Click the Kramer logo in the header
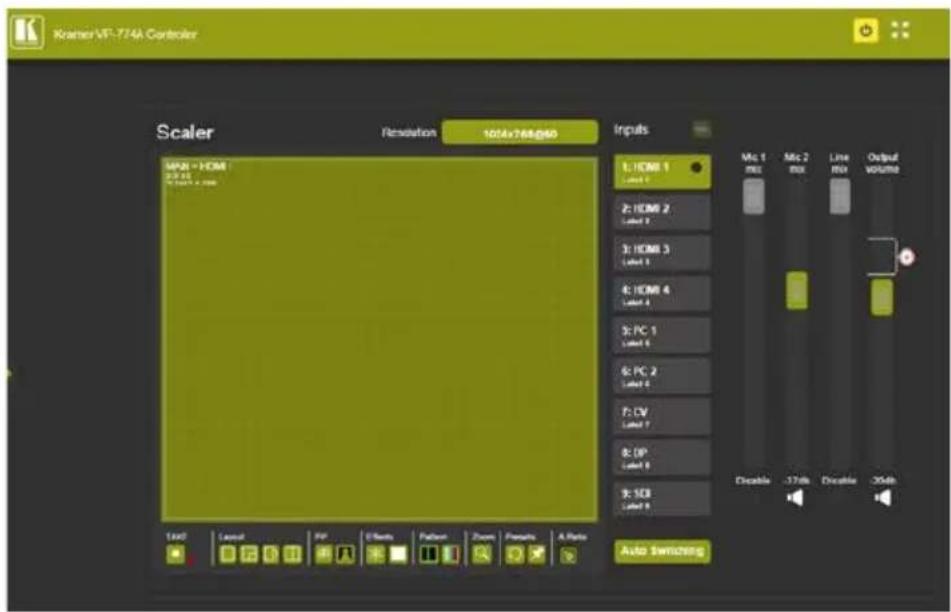Image resolution: width=951 pixels, height=612 pixels. tap(27, 32)
